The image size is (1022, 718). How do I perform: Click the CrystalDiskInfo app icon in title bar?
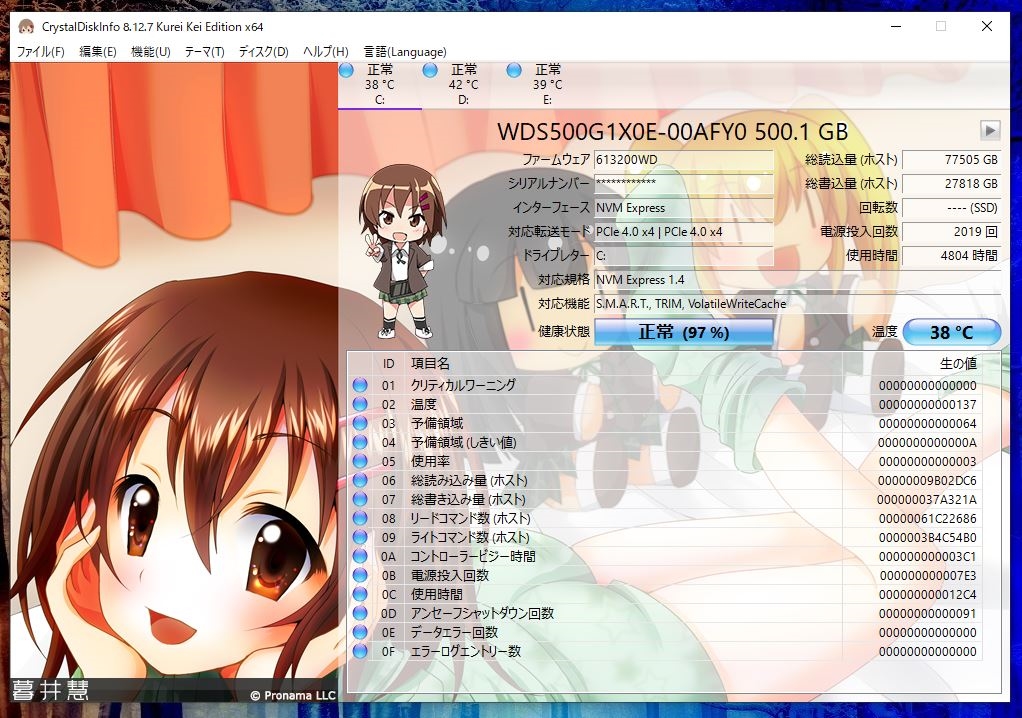pyautogui.click(x=26, y=27)
